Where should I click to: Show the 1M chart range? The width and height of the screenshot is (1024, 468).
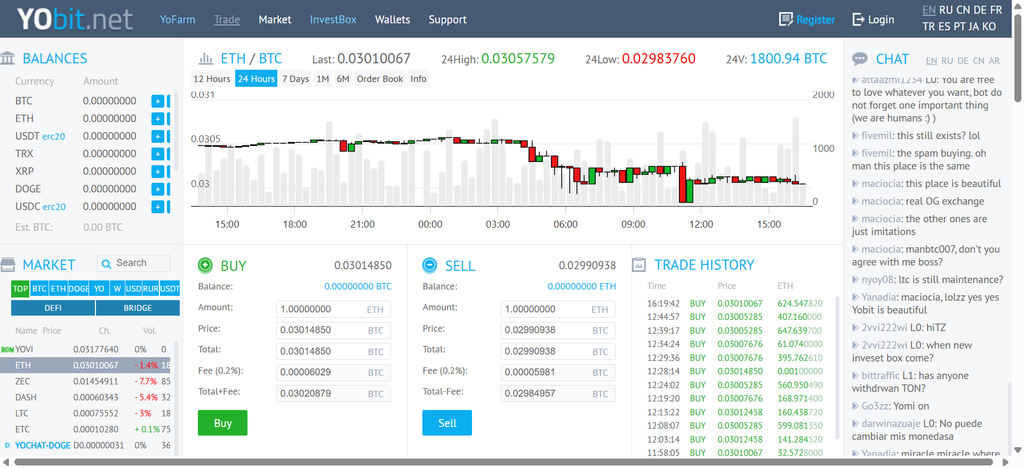(323, 79)
